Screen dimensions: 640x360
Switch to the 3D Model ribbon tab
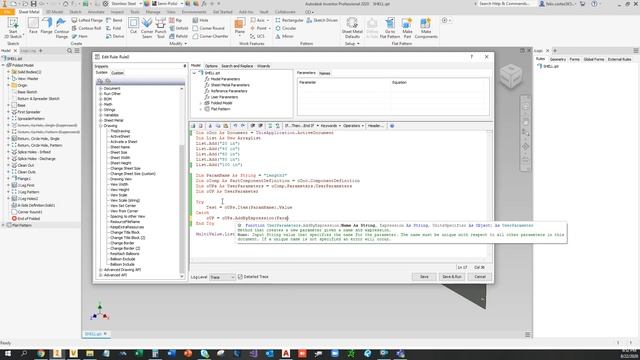55,12
